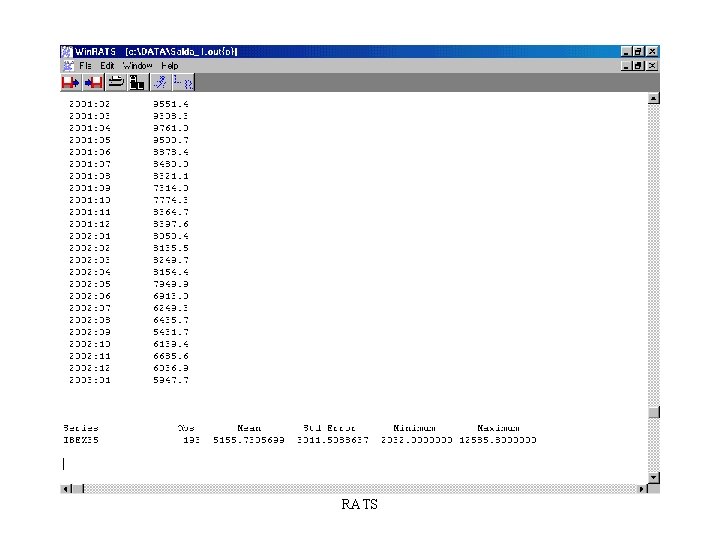Close the inner output document window
This screenshot has width=720, height=540.
pyautogui.click(x=652, y=66)
